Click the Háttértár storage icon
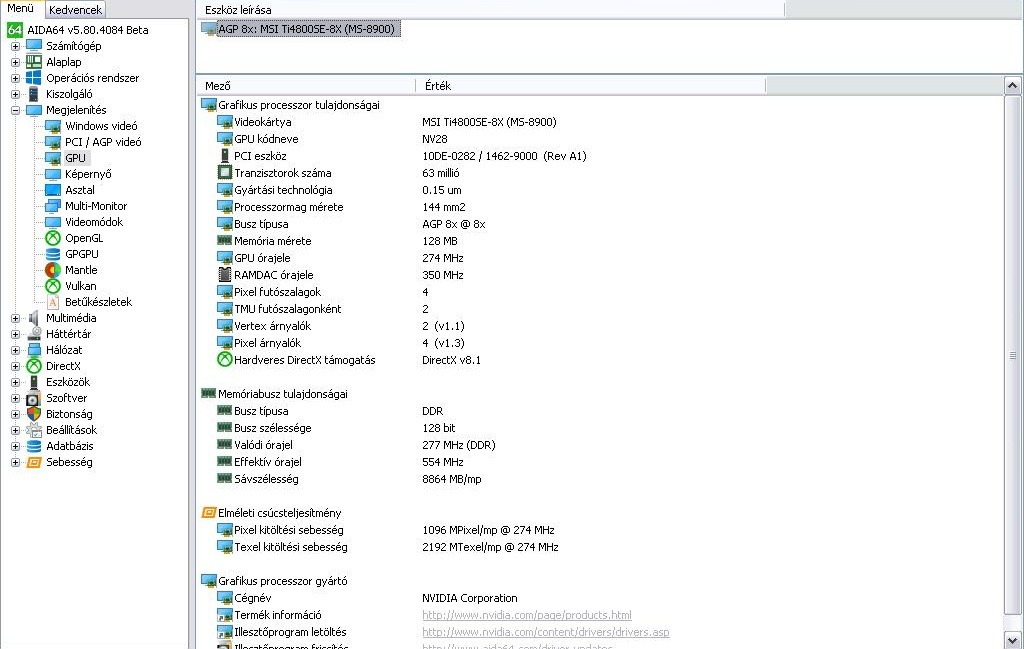1024x649 pixels. 34,334
